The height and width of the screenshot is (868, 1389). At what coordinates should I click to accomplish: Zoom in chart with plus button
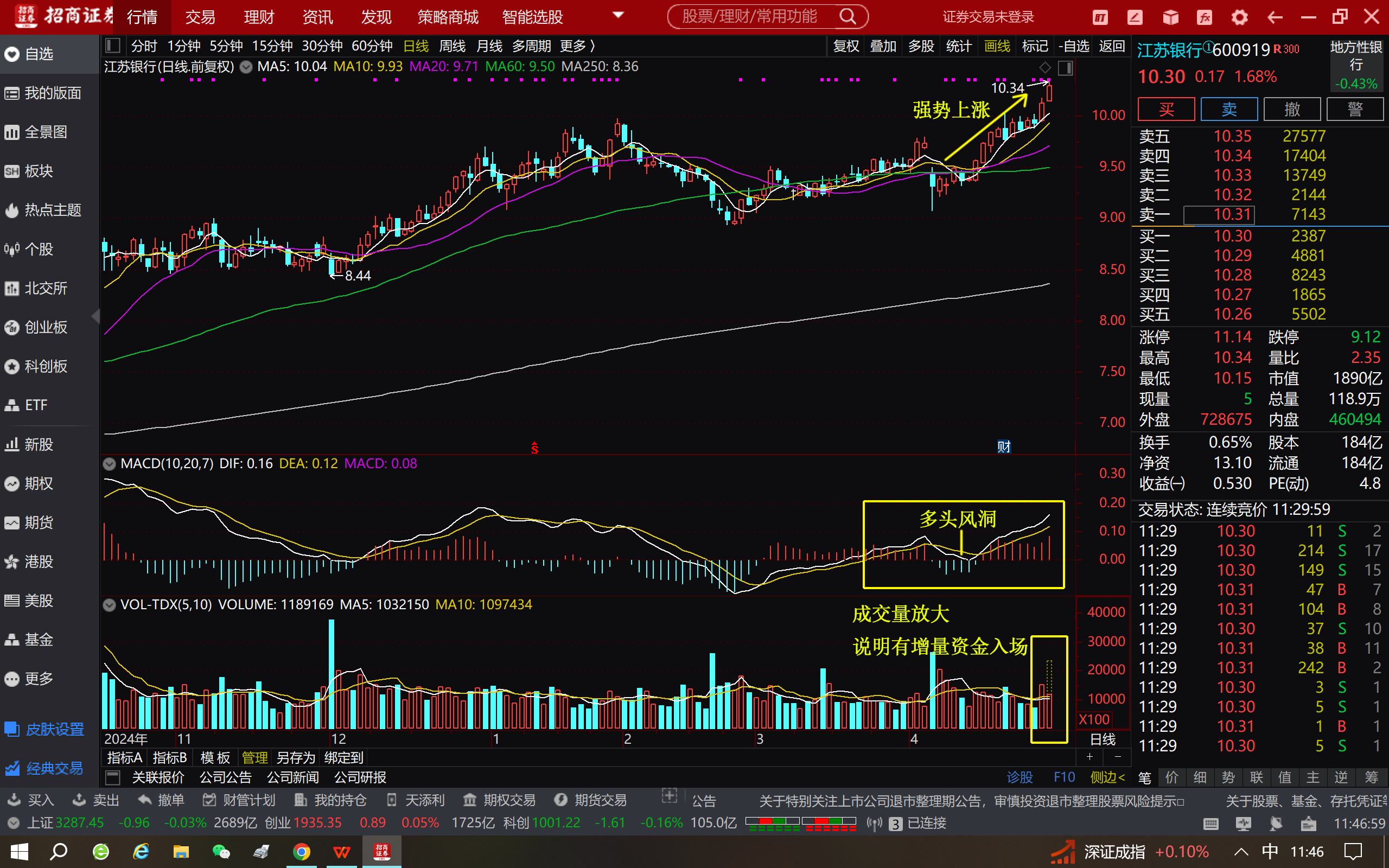(1089, 757)
